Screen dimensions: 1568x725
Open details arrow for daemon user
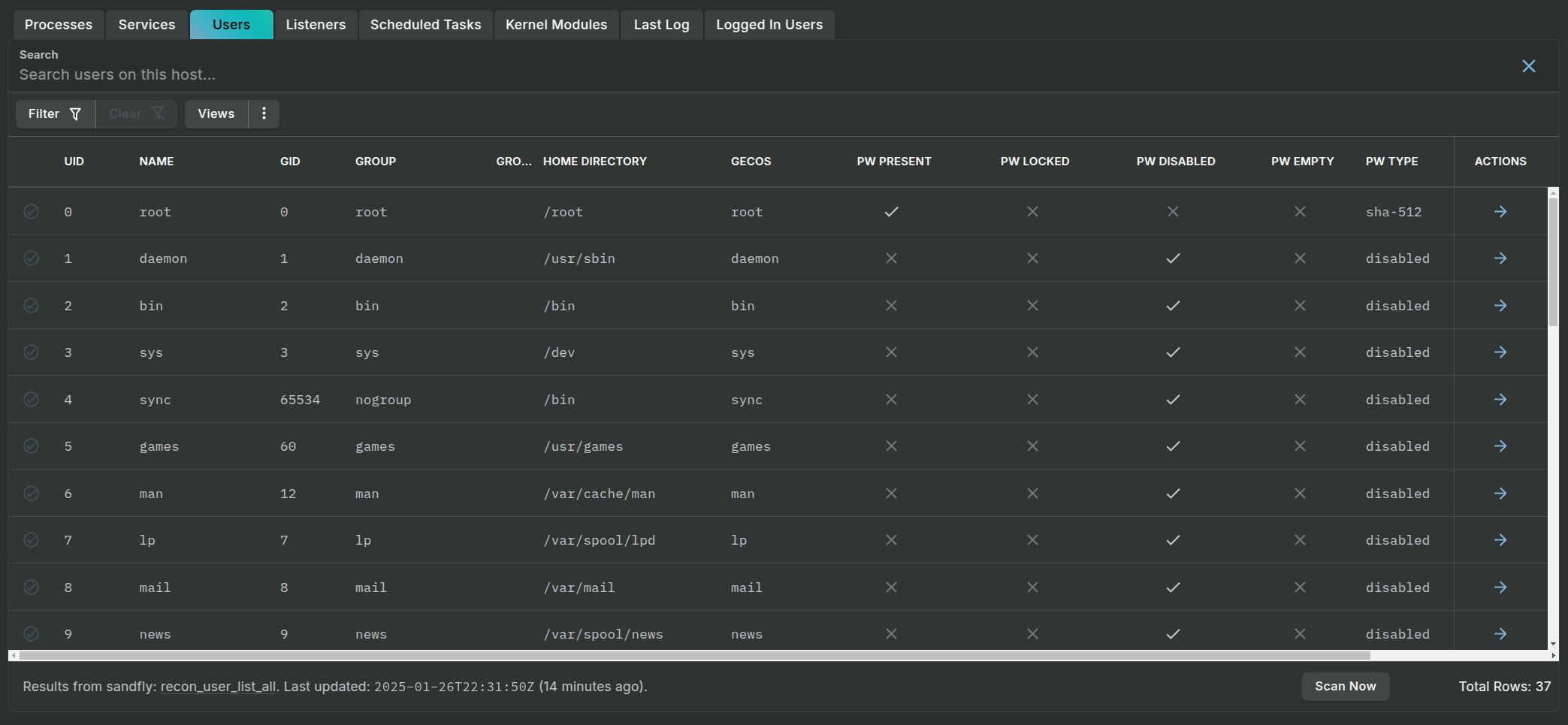tap(1500, 258)
